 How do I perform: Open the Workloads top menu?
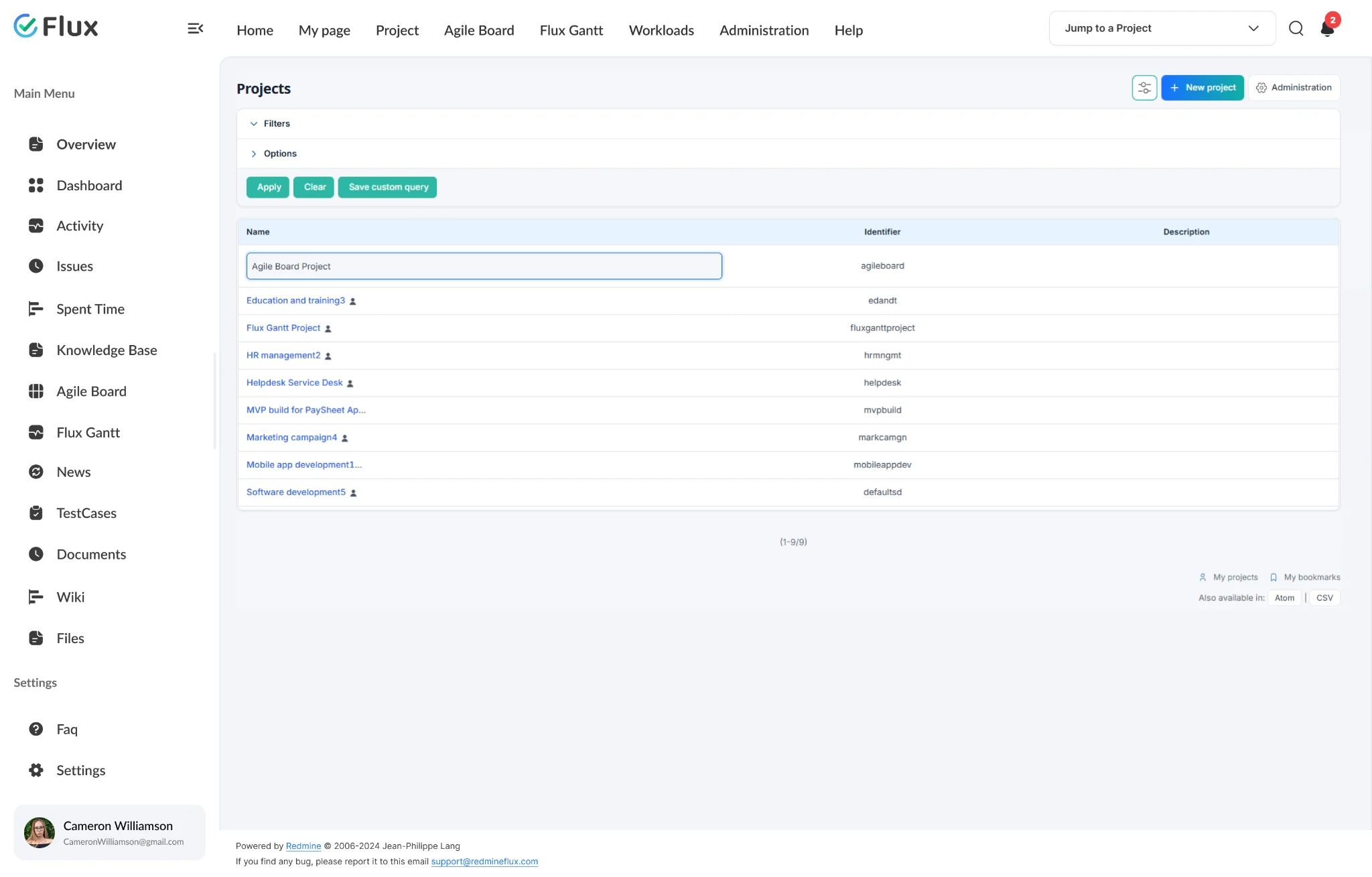pos(661,30)
